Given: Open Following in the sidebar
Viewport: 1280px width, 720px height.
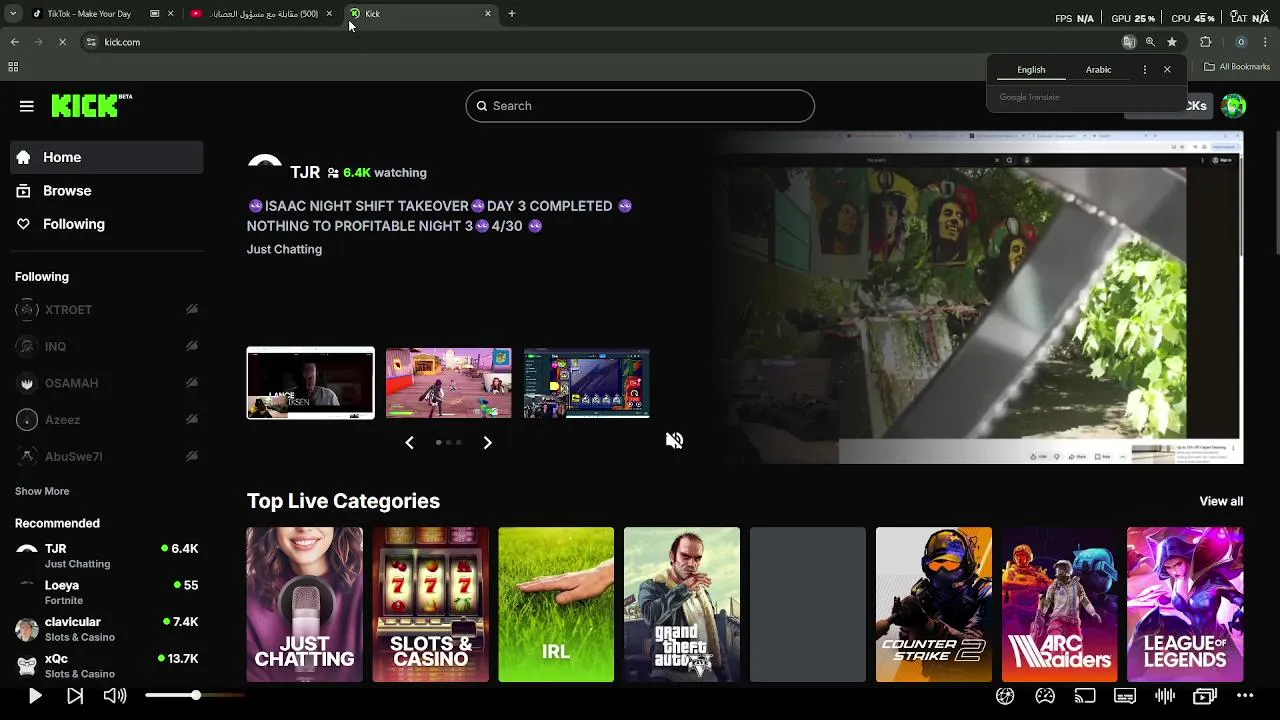Looking at the screenshot, I should 107,224.
